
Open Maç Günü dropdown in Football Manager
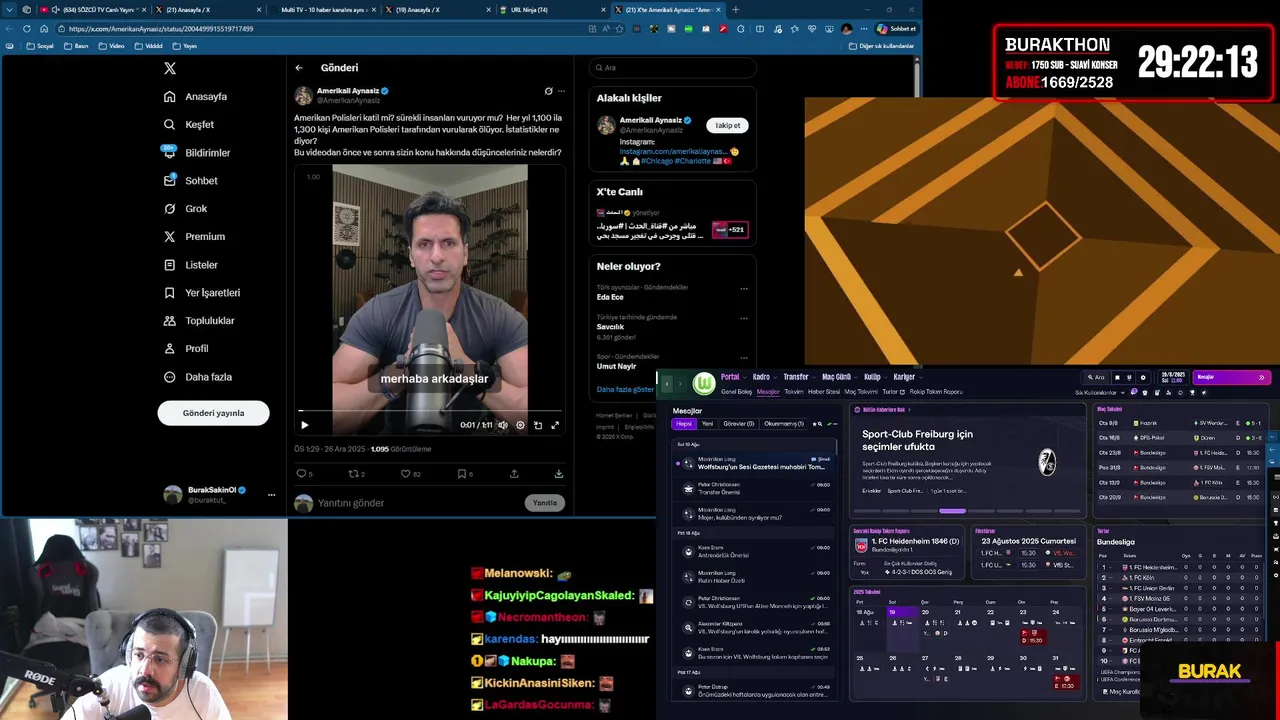pos(839,377)
